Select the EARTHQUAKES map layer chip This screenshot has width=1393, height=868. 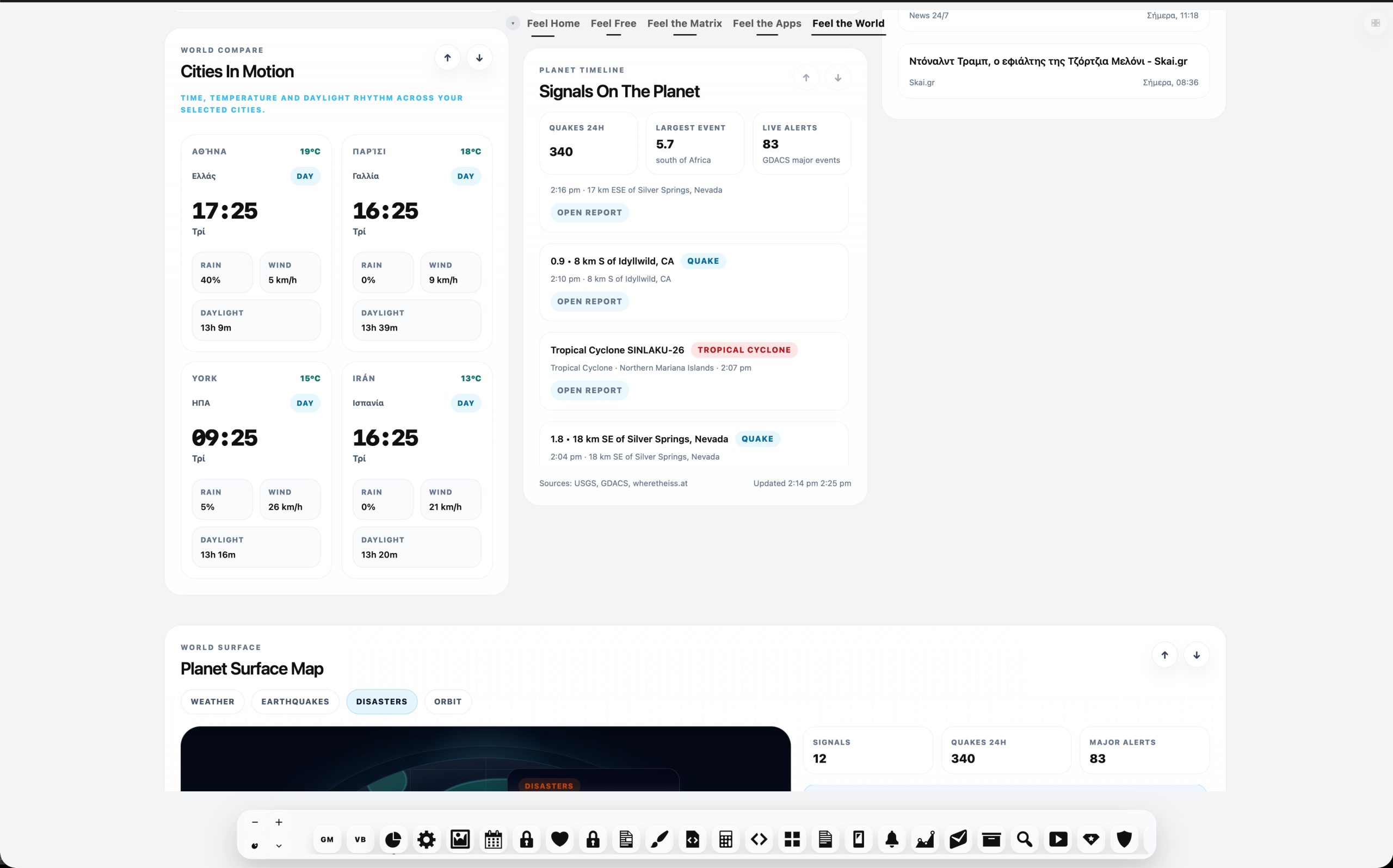point(295,702)
